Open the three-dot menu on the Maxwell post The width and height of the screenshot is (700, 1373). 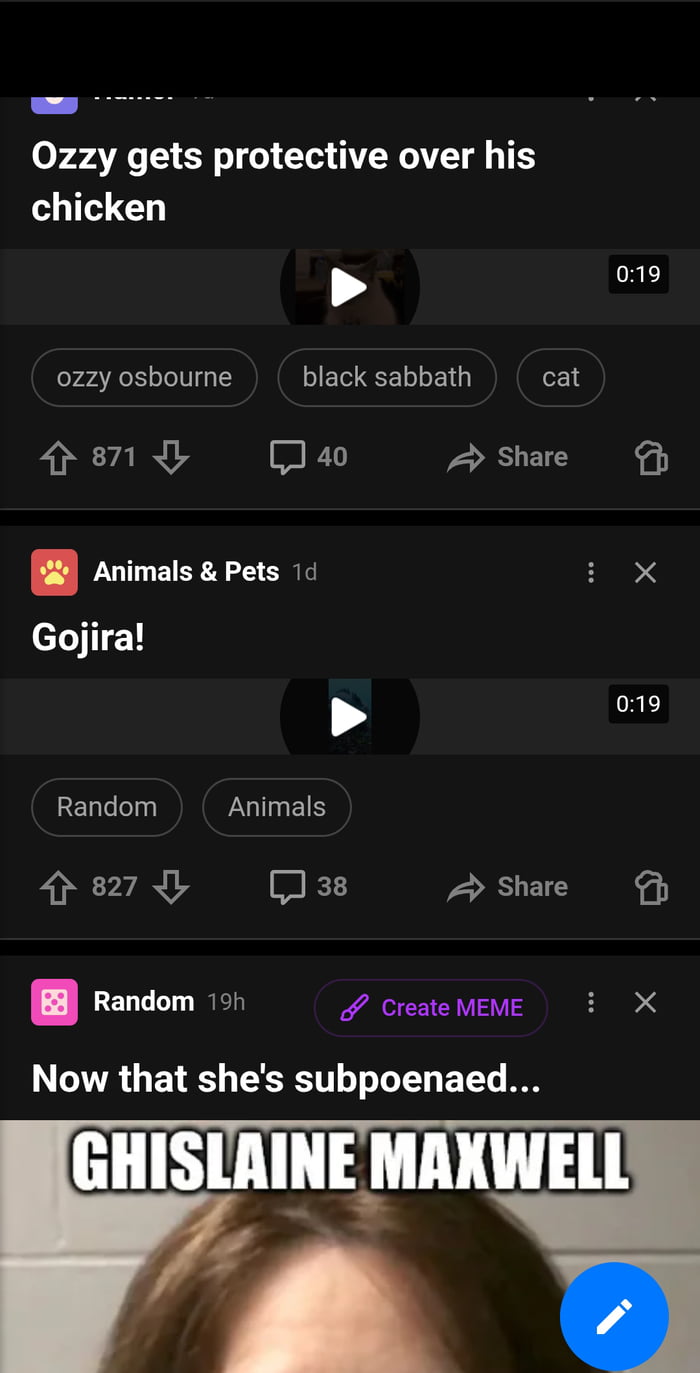point(591,1001)
